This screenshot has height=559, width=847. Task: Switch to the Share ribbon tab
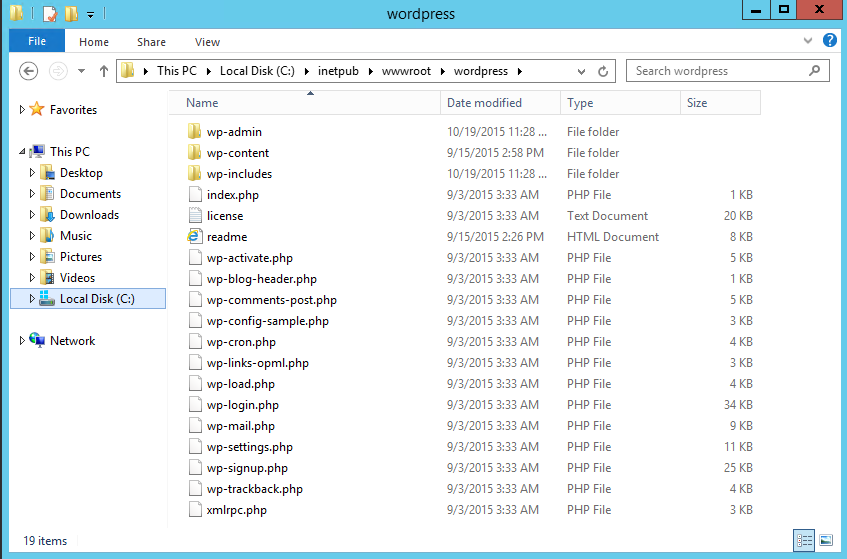point(152,42)
